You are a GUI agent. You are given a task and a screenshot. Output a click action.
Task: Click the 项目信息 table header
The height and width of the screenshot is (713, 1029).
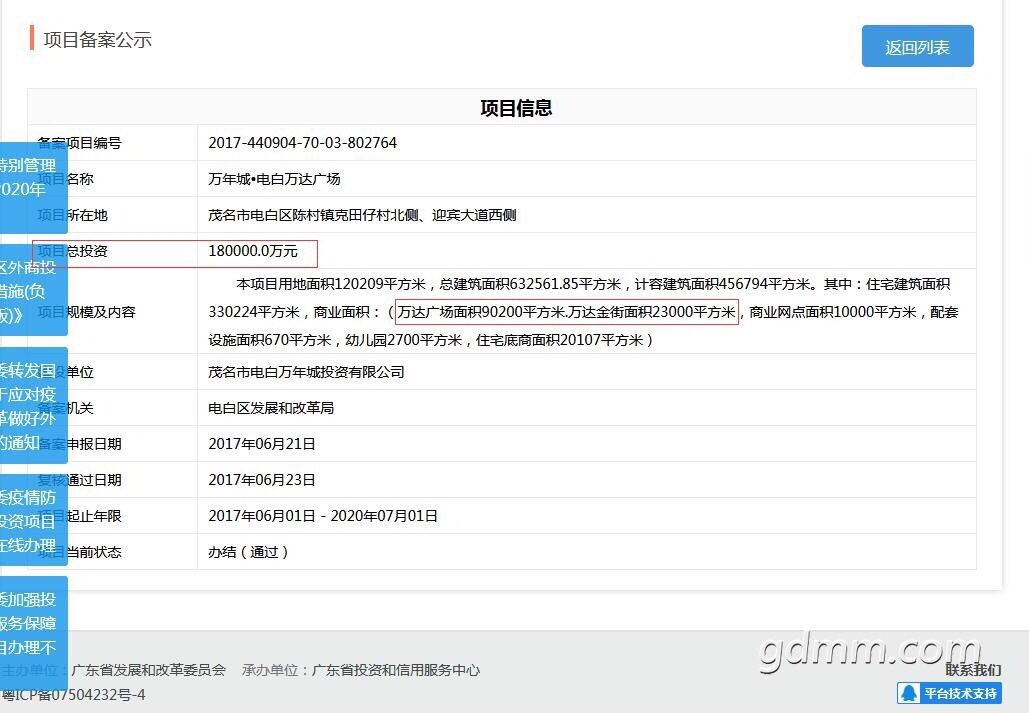point(516,108)
